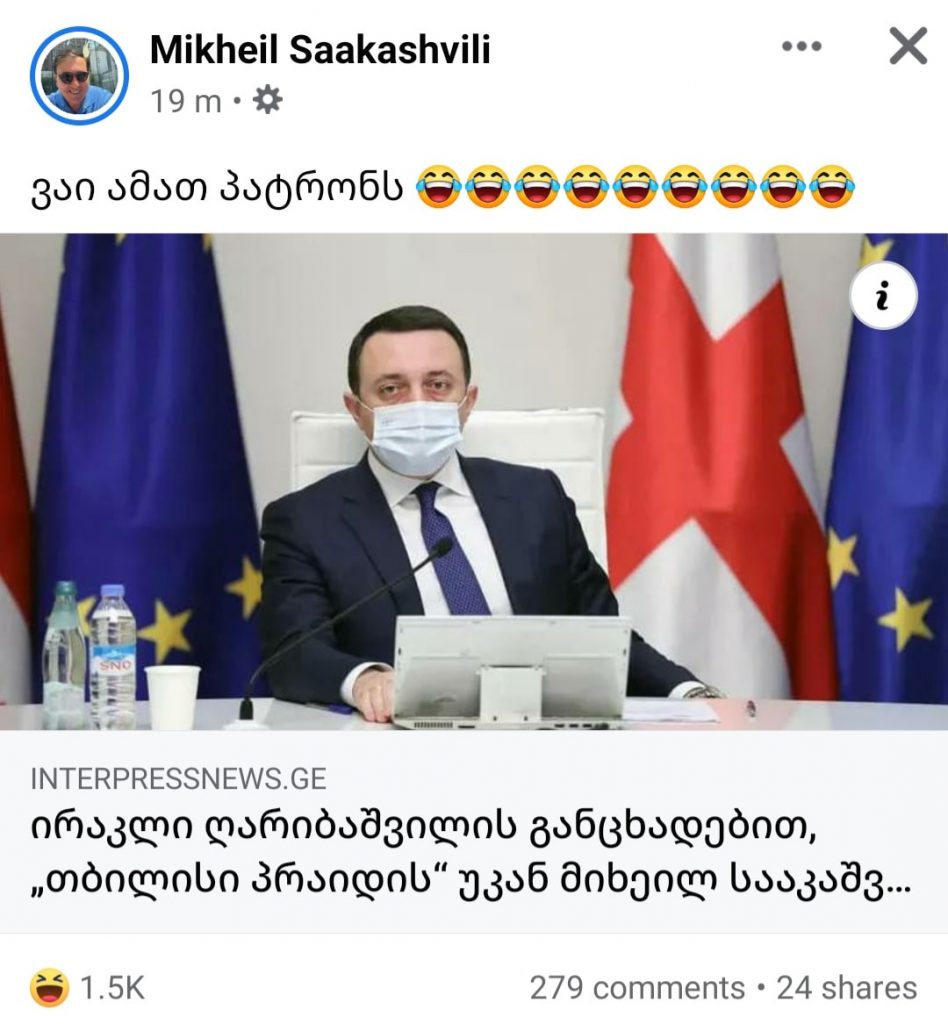Click the 19 m post timestamp
The width and height of the screenshot is (948, 1024).
tap(186, 101)
